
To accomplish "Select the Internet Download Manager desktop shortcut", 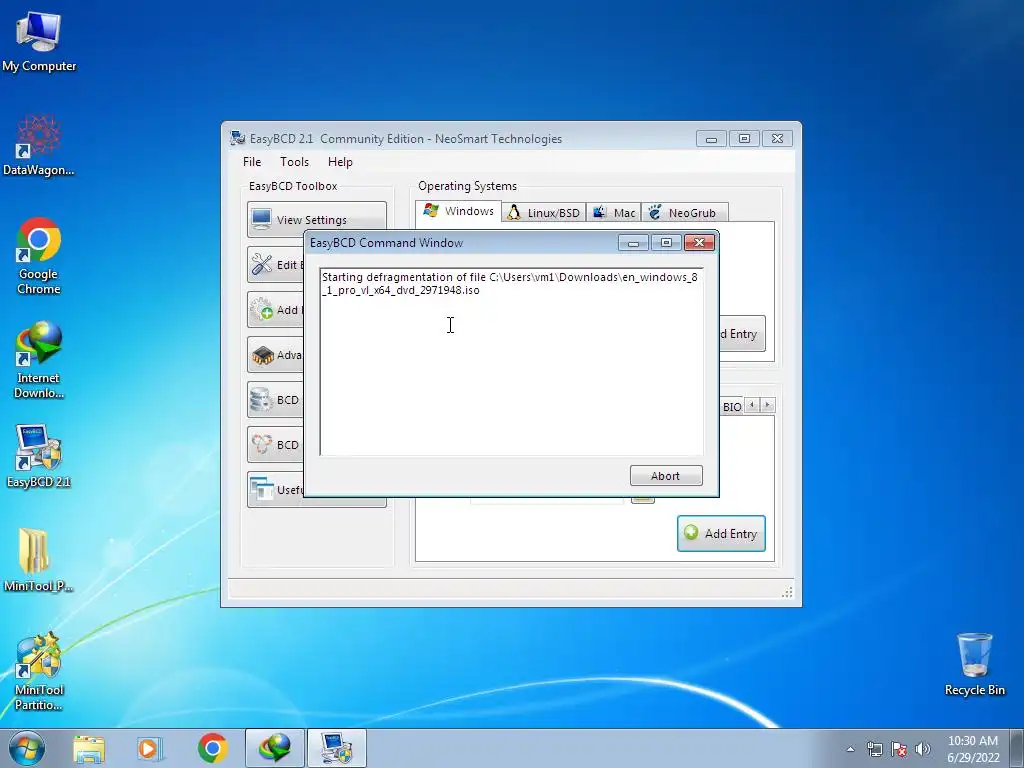I will (39, 360).
